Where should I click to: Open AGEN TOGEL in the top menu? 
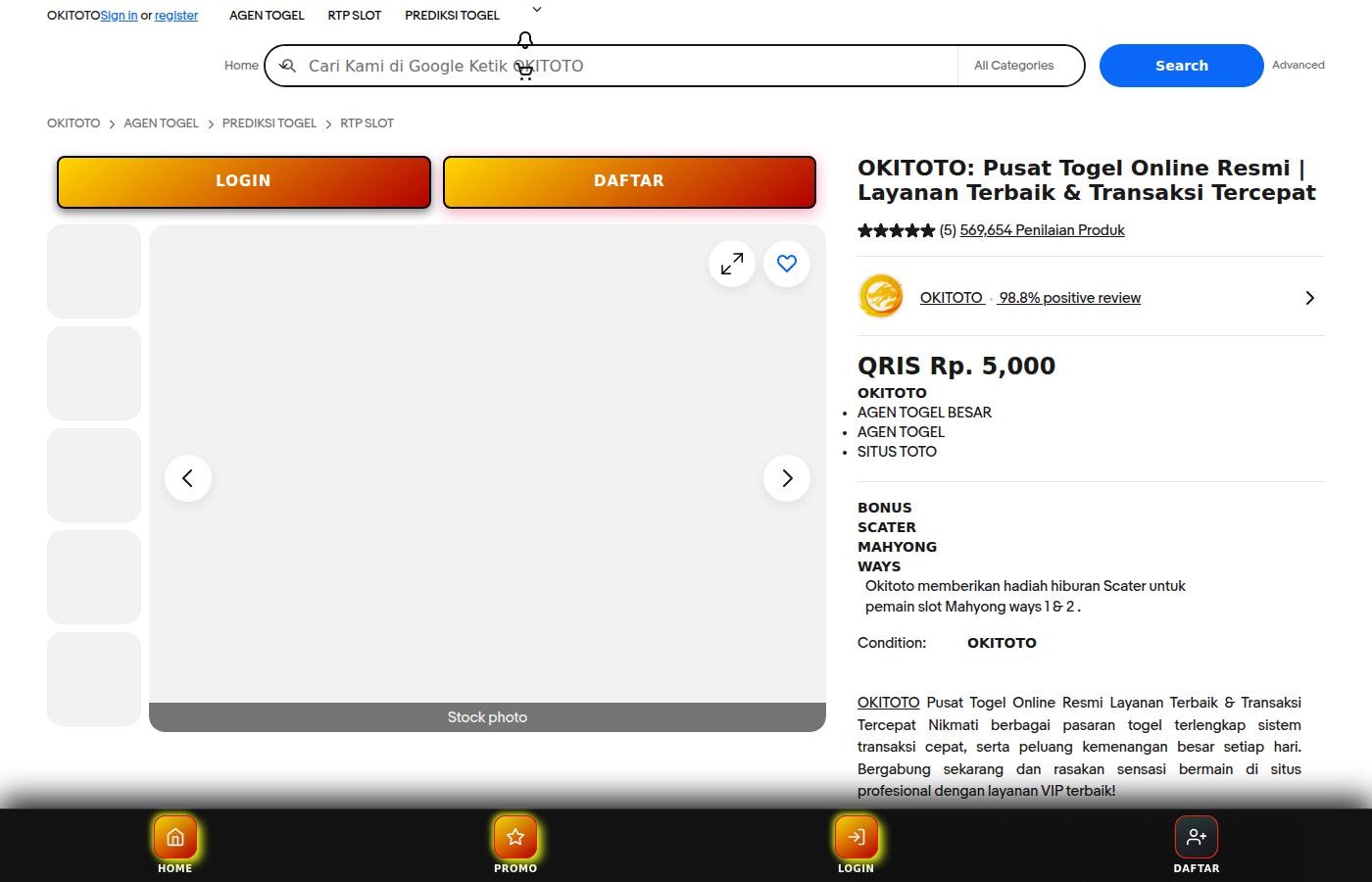coord(267,16)
